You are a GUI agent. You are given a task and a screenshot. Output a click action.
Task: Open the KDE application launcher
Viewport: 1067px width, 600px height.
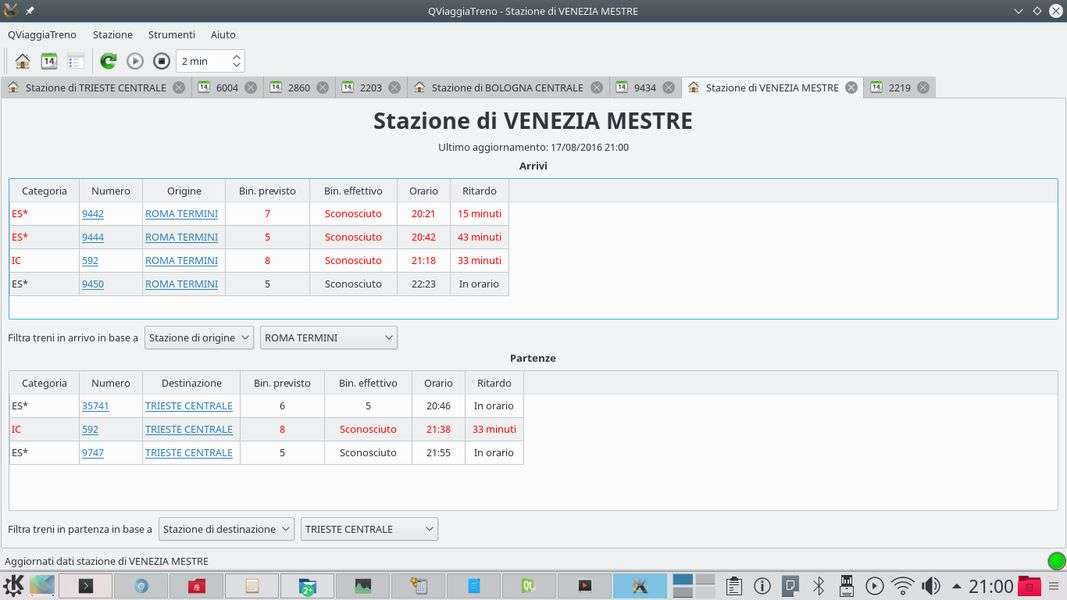click(14, 586)
